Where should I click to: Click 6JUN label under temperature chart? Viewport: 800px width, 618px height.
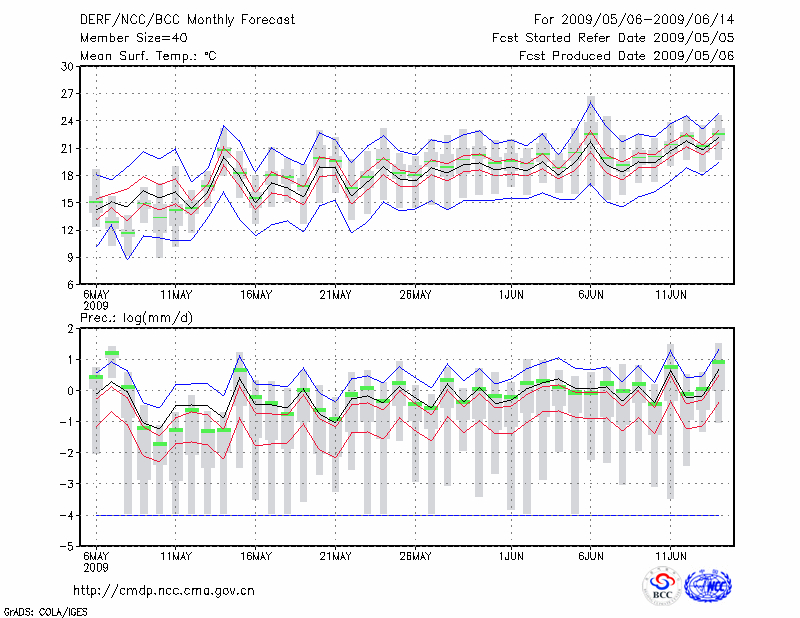click(x=590, y=294)
